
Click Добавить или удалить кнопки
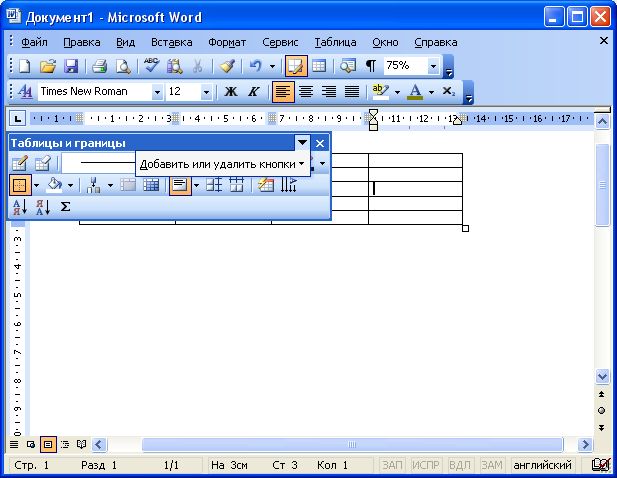222,164
